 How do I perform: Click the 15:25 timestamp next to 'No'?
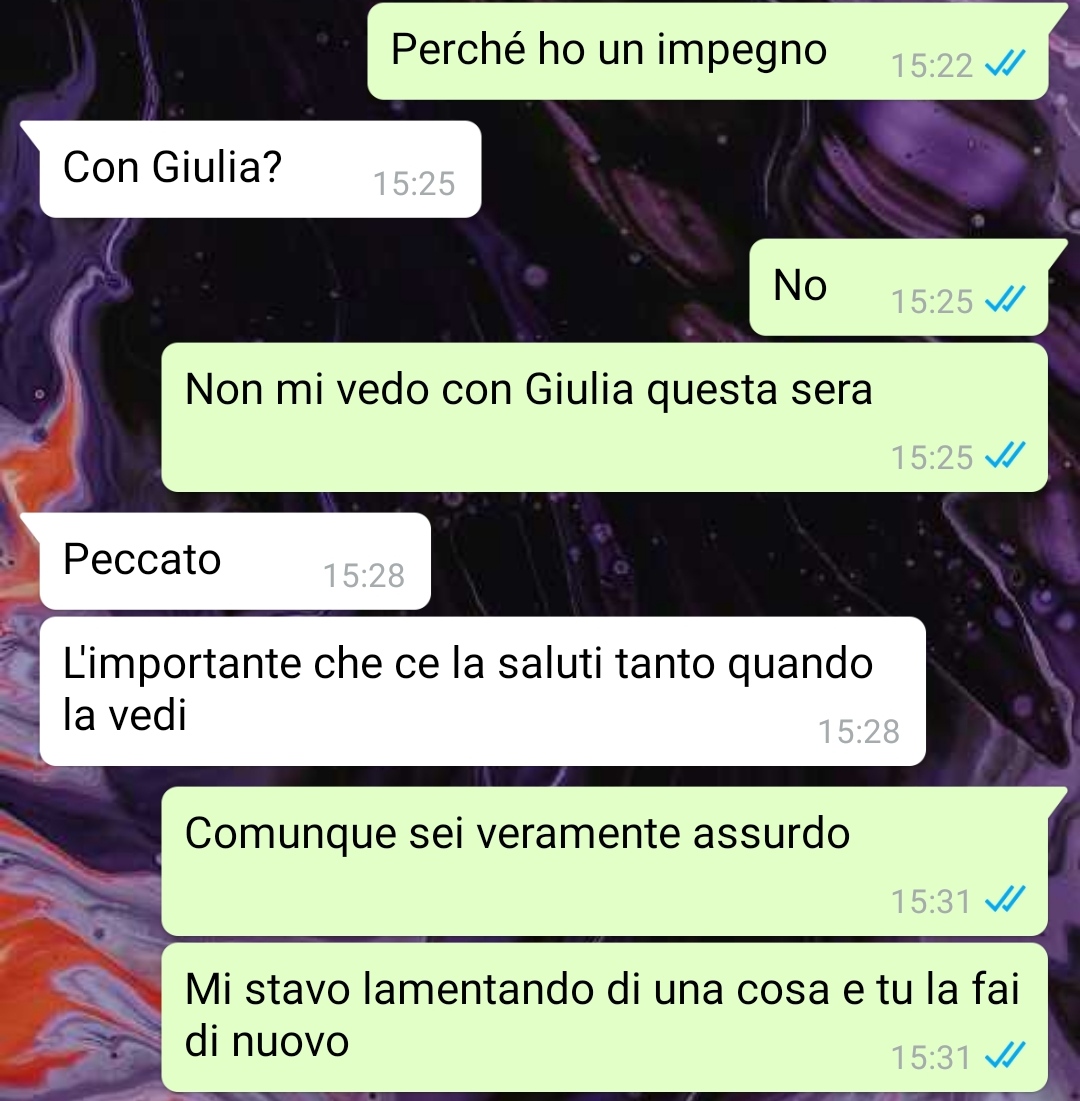[x=932, y=302]
